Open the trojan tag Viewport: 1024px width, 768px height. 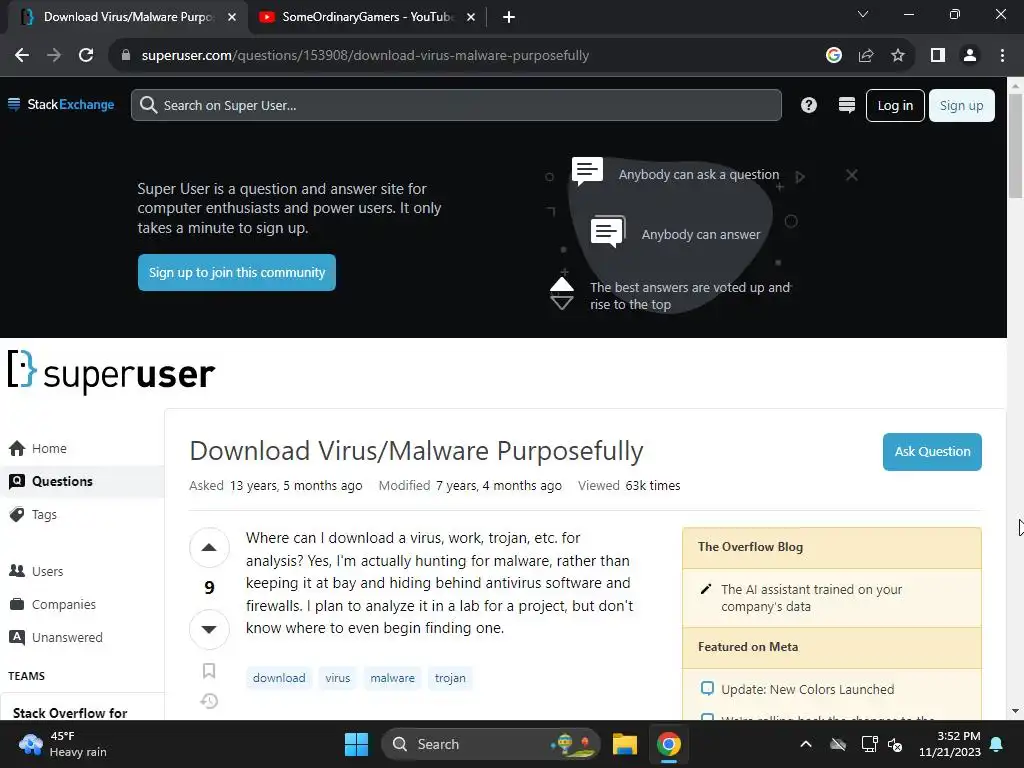[450, 678]
